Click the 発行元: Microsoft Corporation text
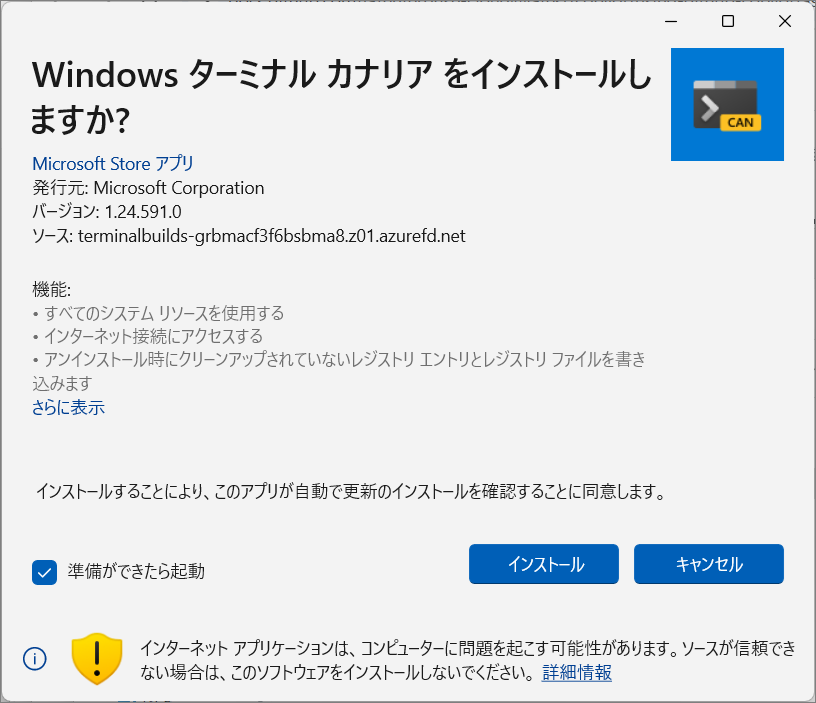This screenshot has height=703, width=816. [148, 188]
